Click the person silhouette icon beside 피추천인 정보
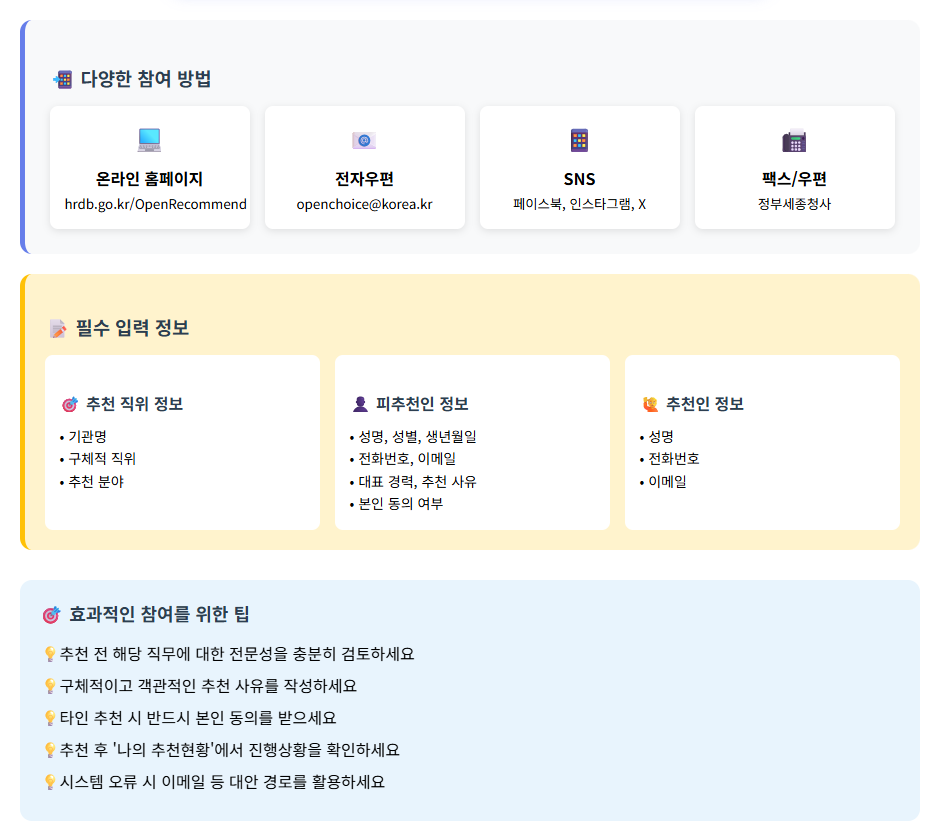 click(360, 404)
